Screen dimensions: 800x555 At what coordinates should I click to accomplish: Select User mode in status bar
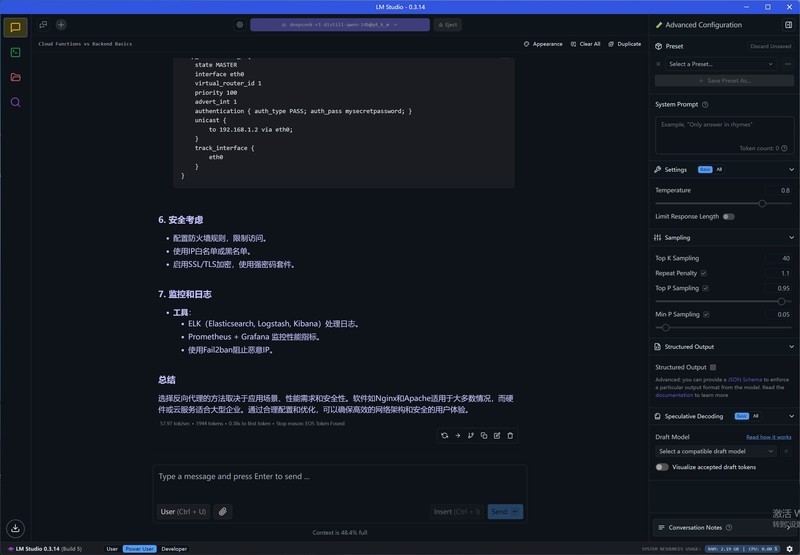tap(112, 549)
